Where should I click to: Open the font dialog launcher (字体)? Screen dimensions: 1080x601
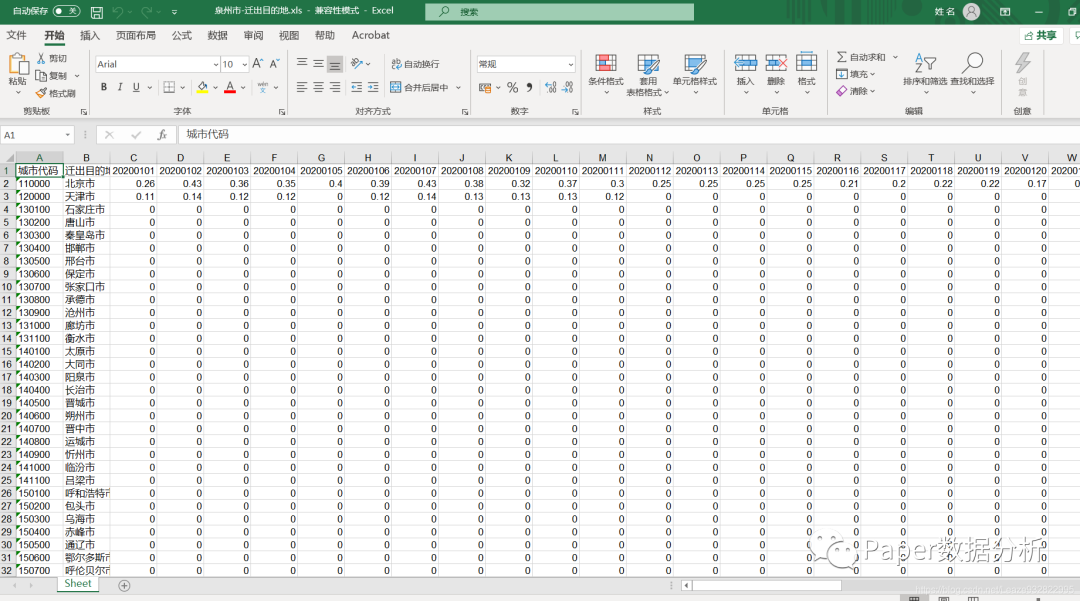282,112
